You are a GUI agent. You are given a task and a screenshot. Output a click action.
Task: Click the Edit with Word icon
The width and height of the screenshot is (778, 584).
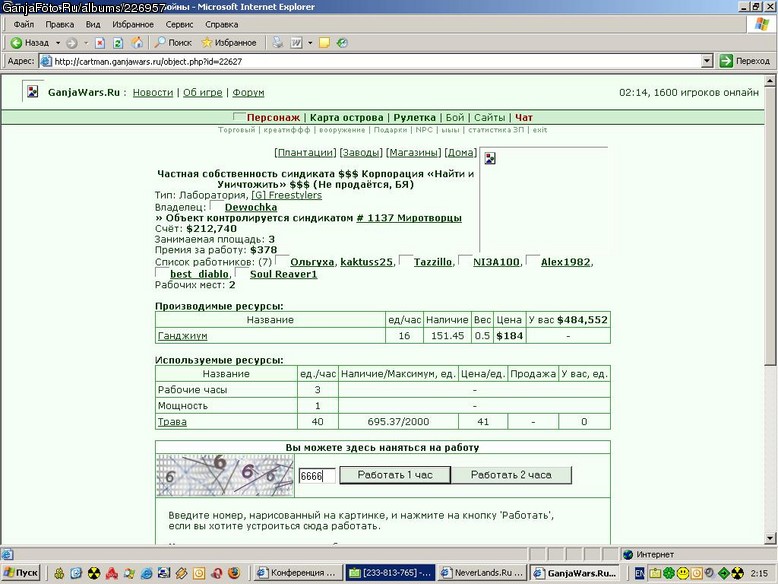[296, 43]
